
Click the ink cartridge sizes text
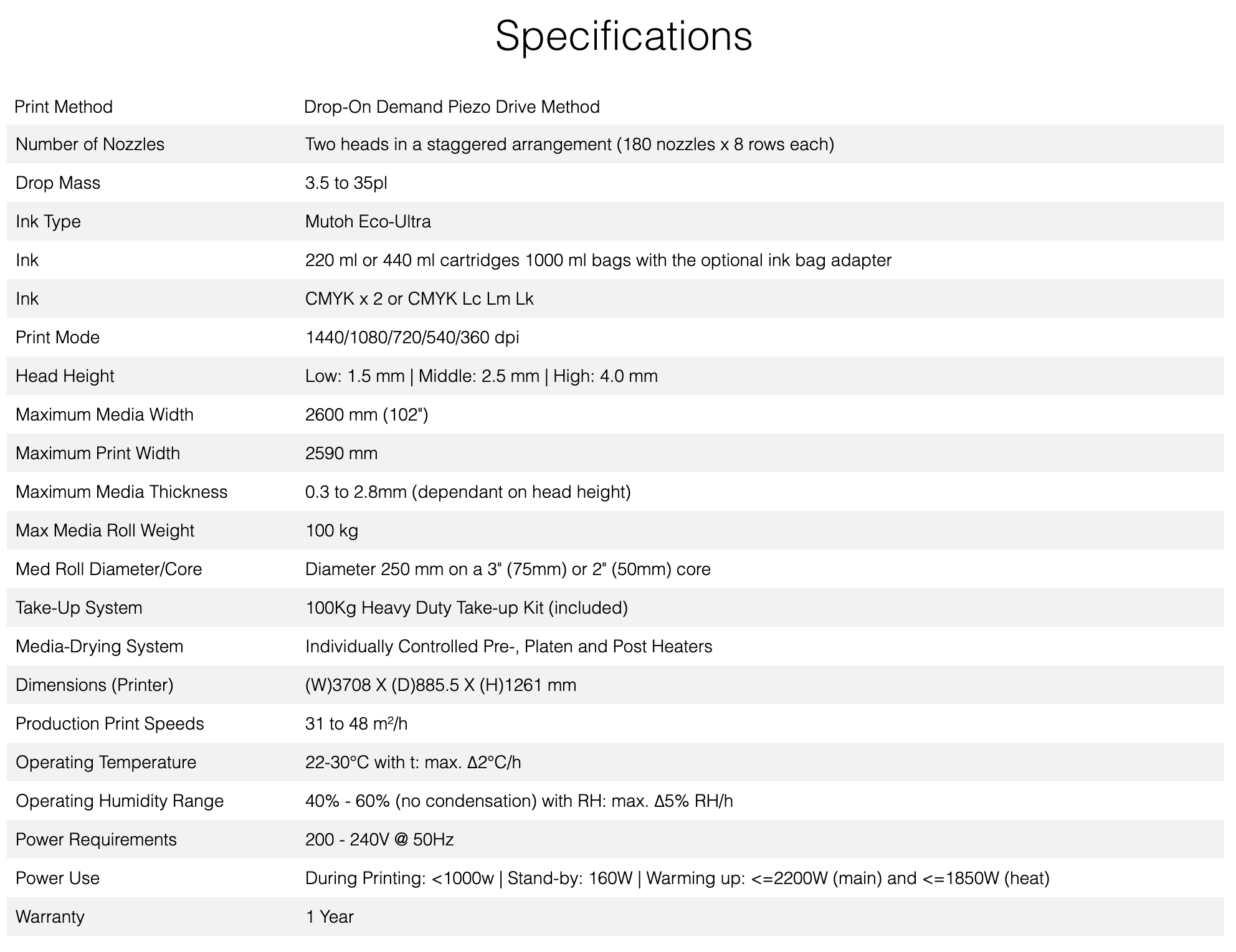(598, 260)
